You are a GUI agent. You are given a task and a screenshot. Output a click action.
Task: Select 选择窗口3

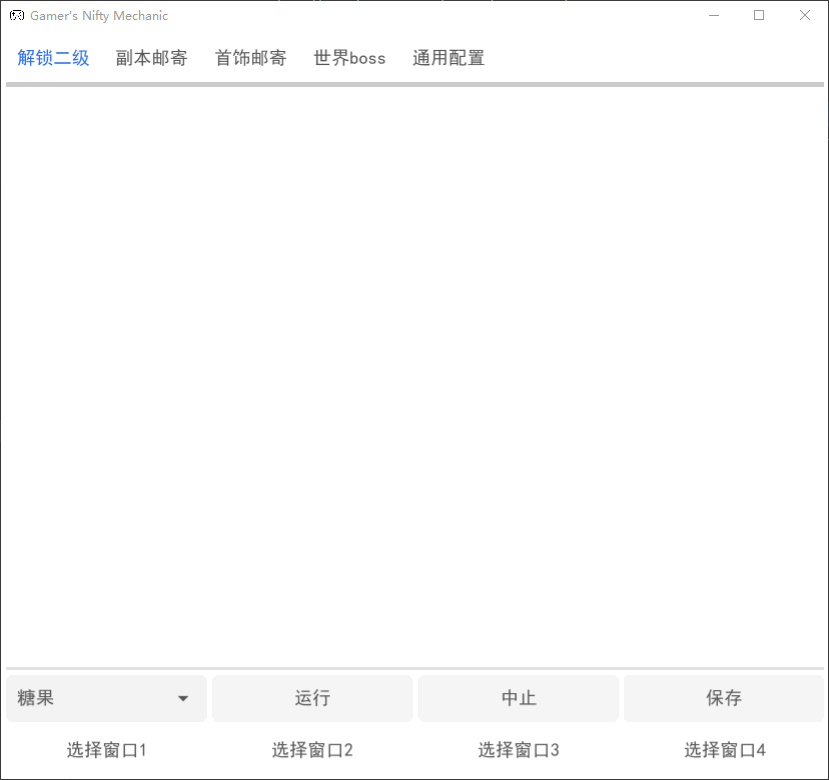tap(518, 750)
